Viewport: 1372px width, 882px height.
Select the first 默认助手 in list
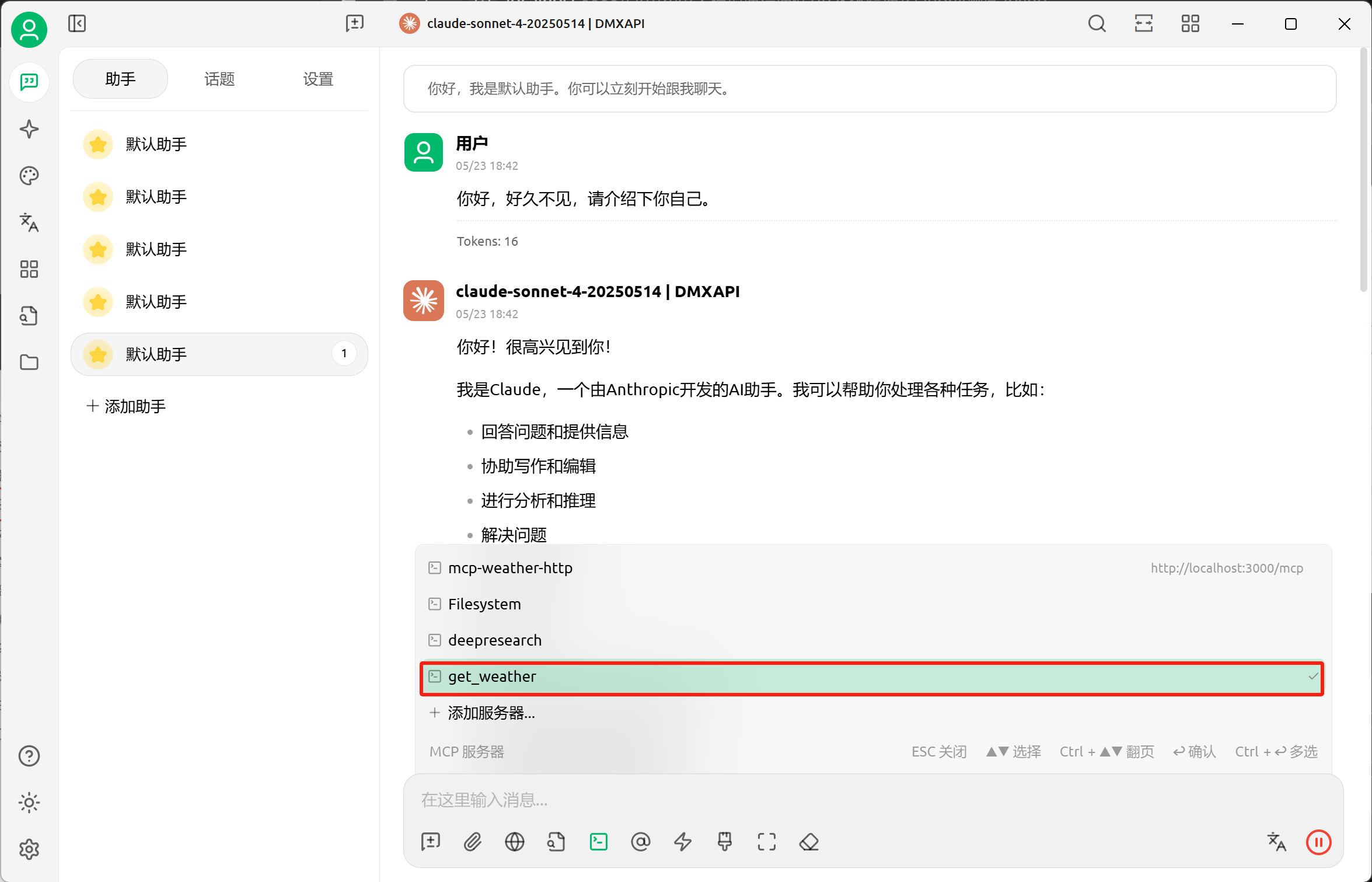tap(219, 144)
